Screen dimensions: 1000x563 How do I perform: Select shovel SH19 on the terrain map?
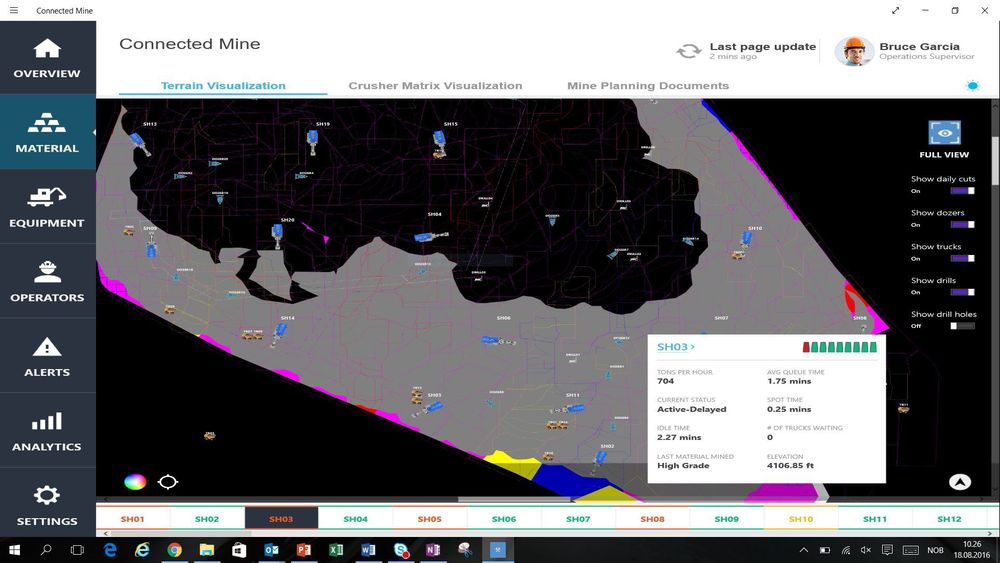pos(312,142)
